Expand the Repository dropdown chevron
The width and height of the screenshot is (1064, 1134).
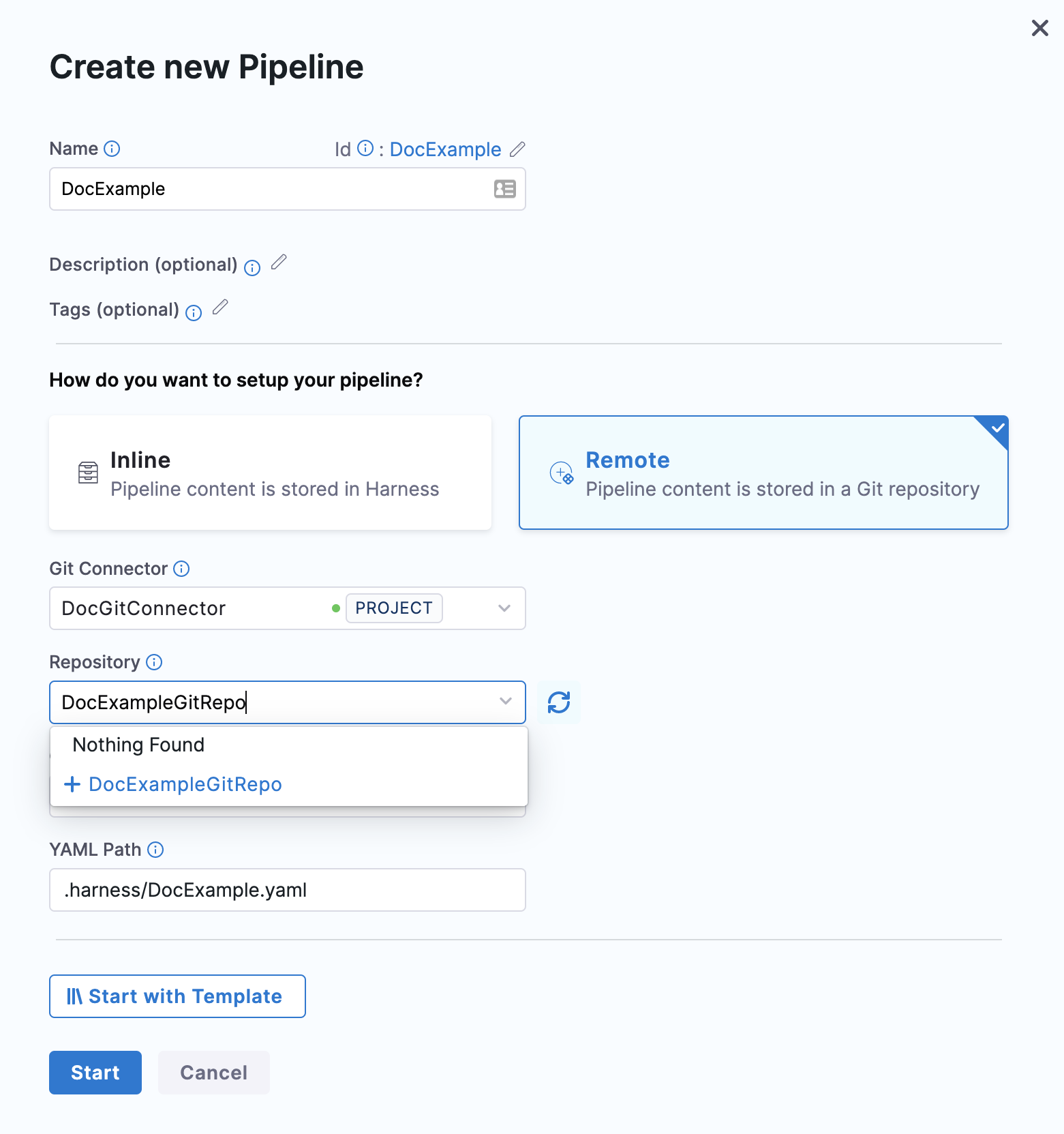pyautogui.click(x=505, y=702)
